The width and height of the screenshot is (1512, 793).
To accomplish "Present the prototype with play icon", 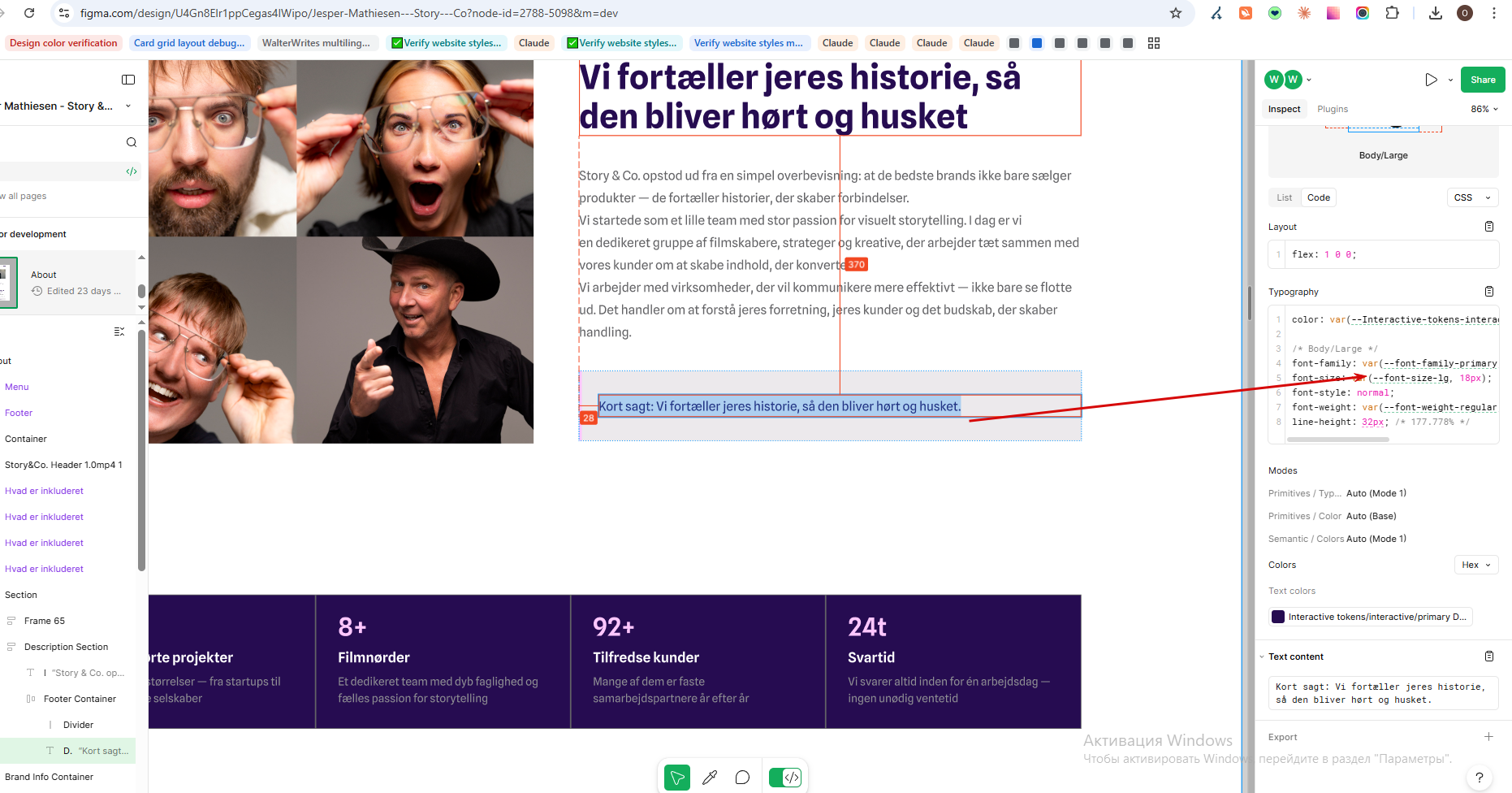I will pos(1431,80).
